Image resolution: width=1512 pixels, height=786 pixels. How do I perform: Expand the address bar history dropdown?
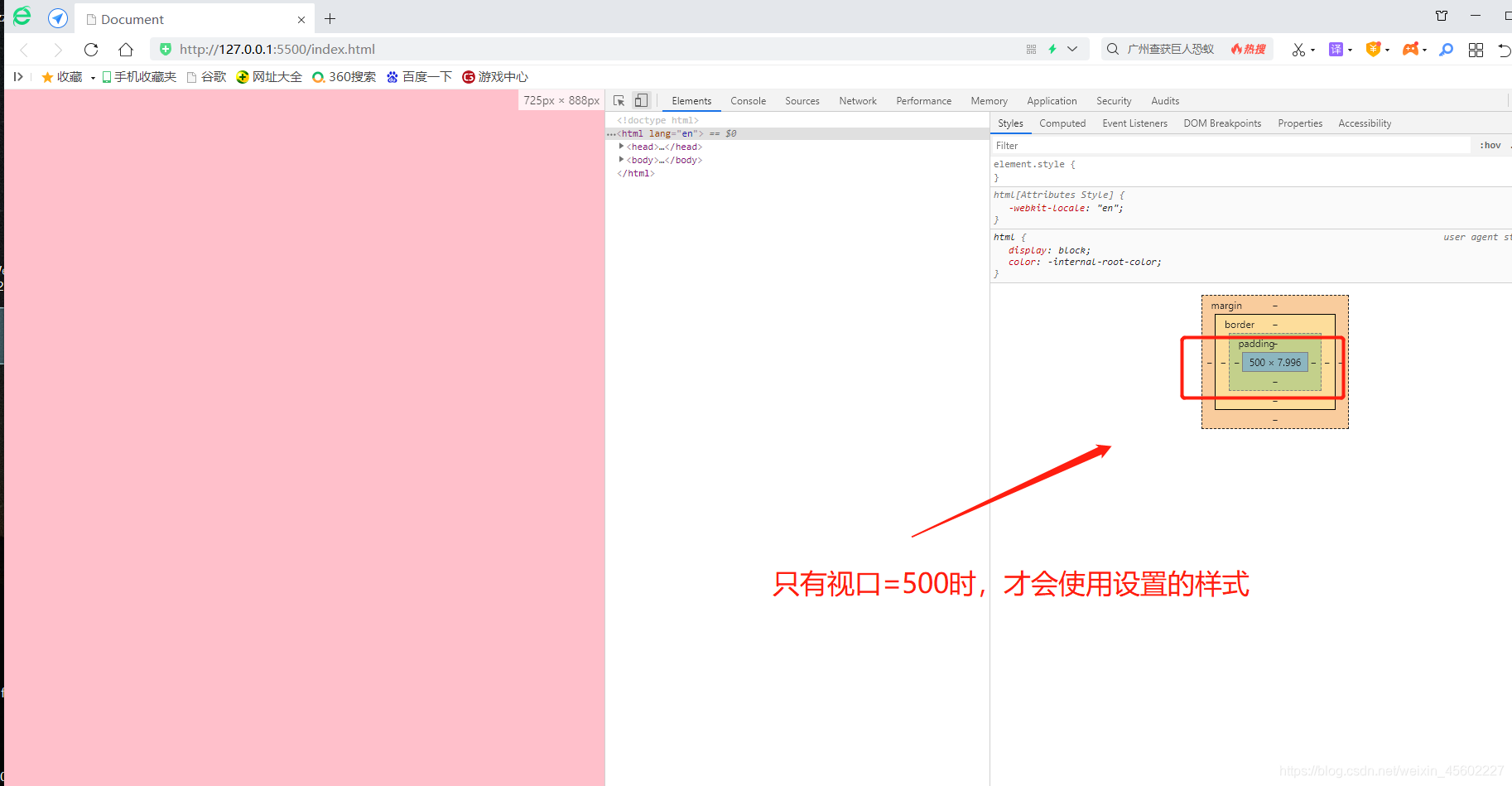1072,50
